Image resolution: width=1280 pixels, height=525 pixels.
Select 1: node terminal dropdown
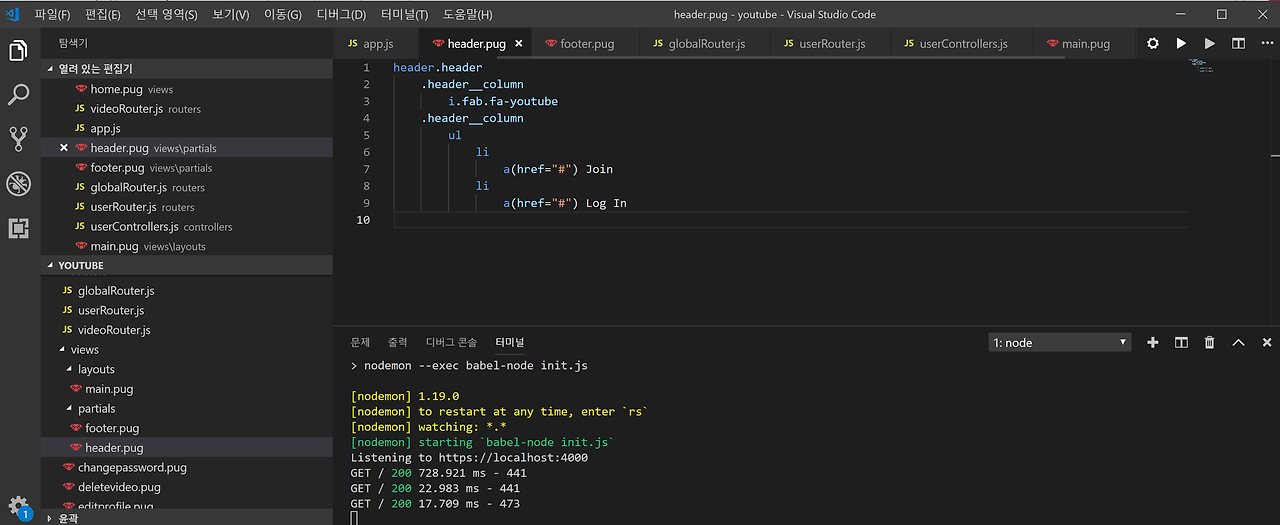click(x=1059, y=342)
